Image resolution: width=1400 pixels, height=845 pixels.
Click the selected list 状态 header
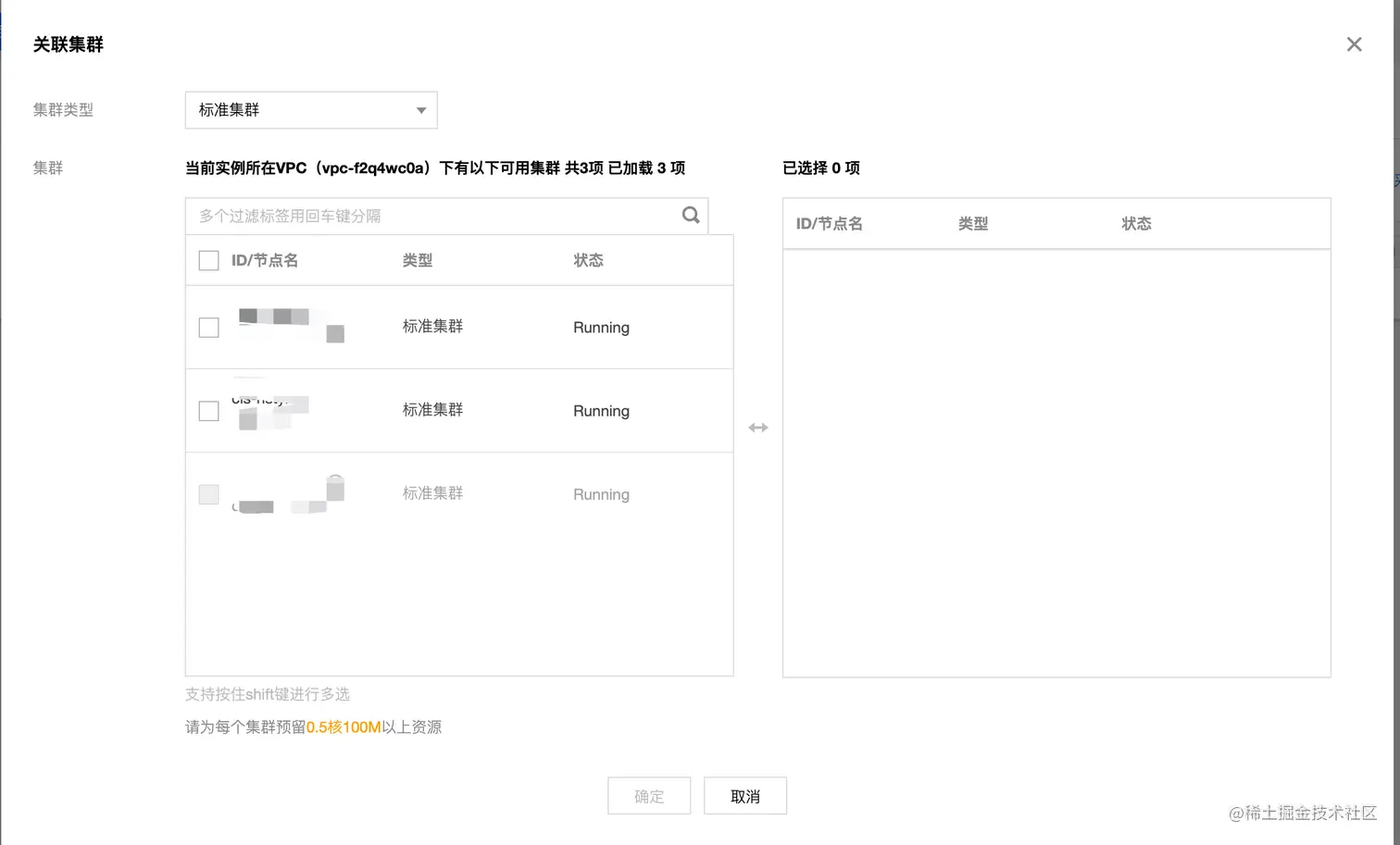[x=1136, y=224]
